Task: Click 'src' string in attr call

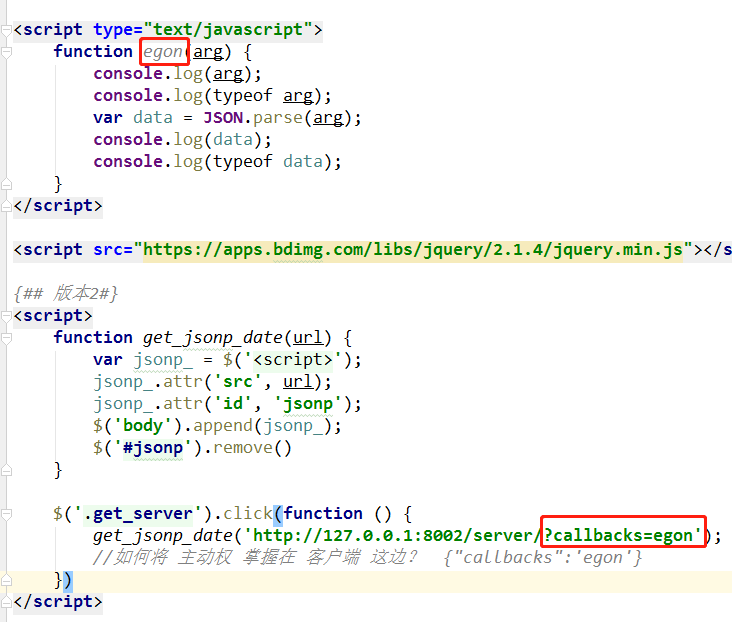Action: (x=237, y=382)
